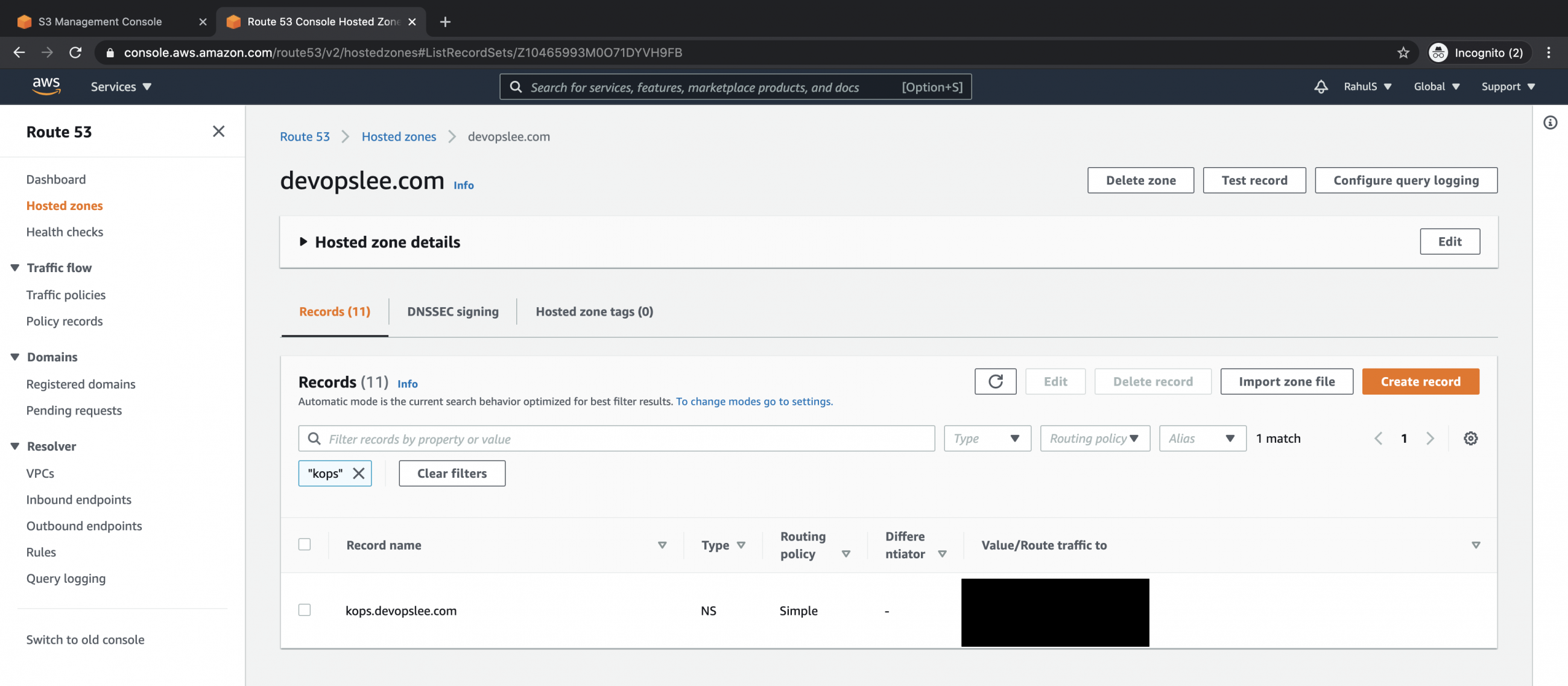Open the Services menu
Screen dimensions: 1568x686
click(x=121, y=86)
